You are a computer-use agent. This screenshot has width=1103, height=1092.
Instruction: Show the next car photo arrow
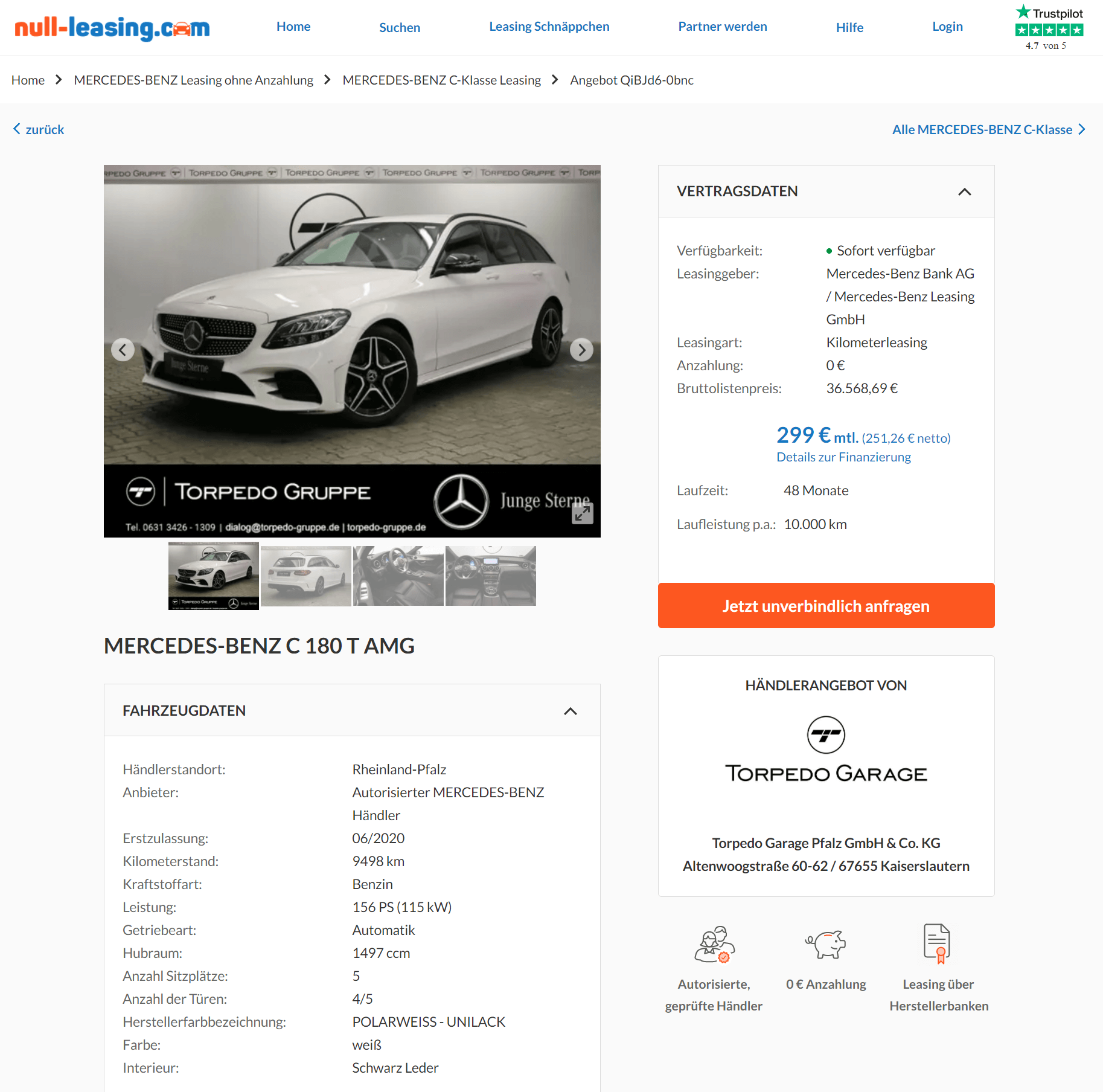[581, 350]
